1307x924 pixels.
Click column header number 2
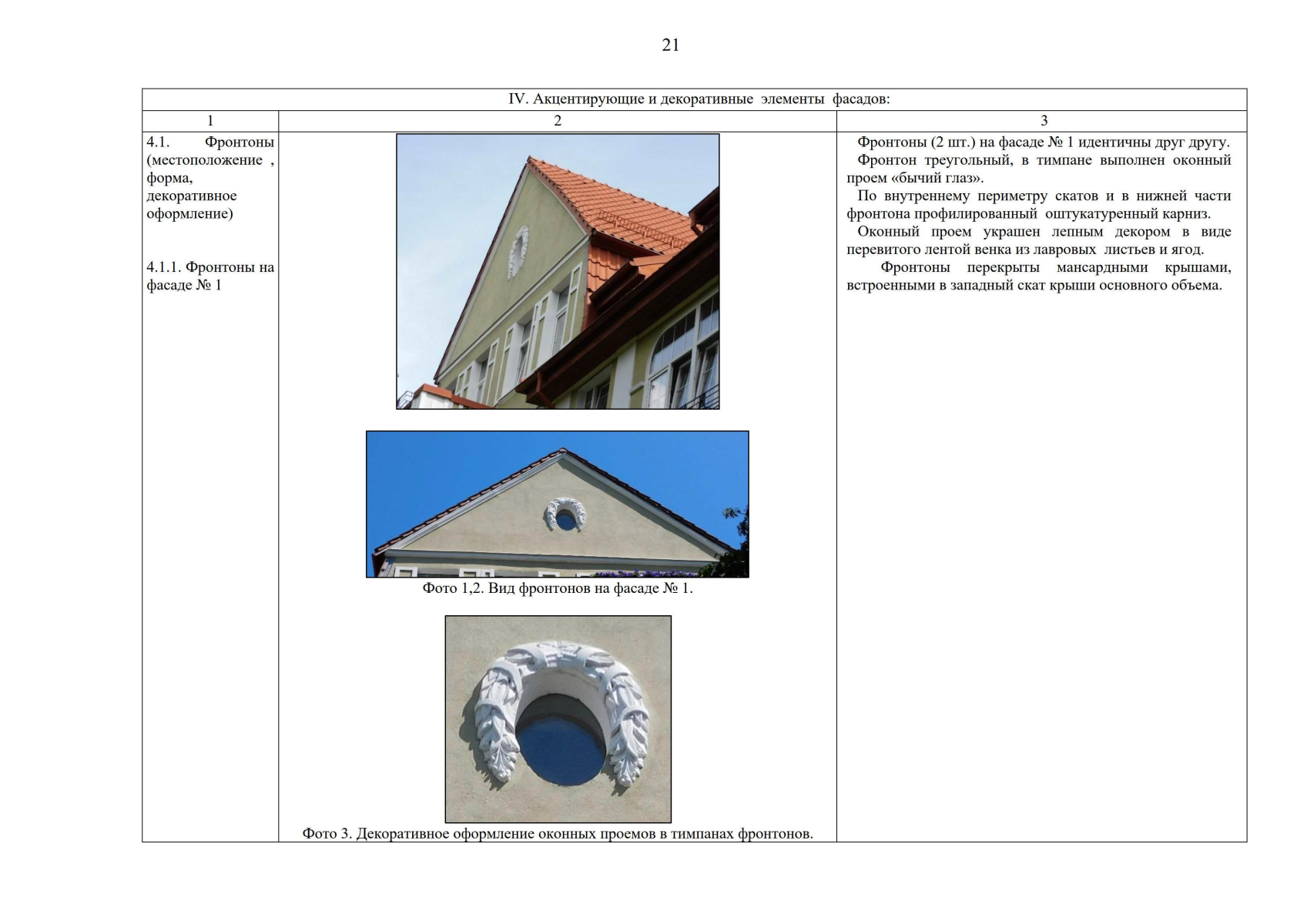click(x=558, y=121)
